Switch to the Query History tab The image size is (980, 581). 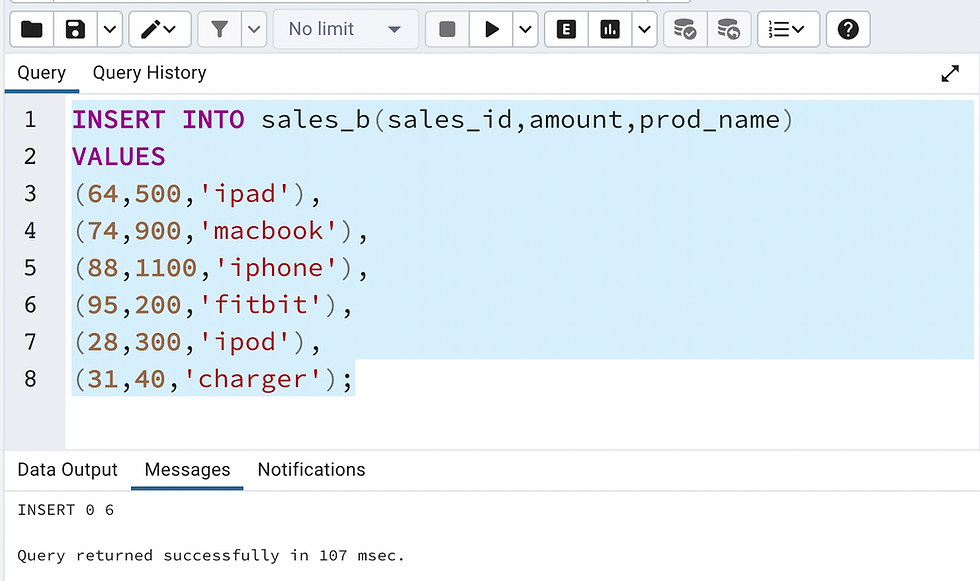(x=149, y=73)
